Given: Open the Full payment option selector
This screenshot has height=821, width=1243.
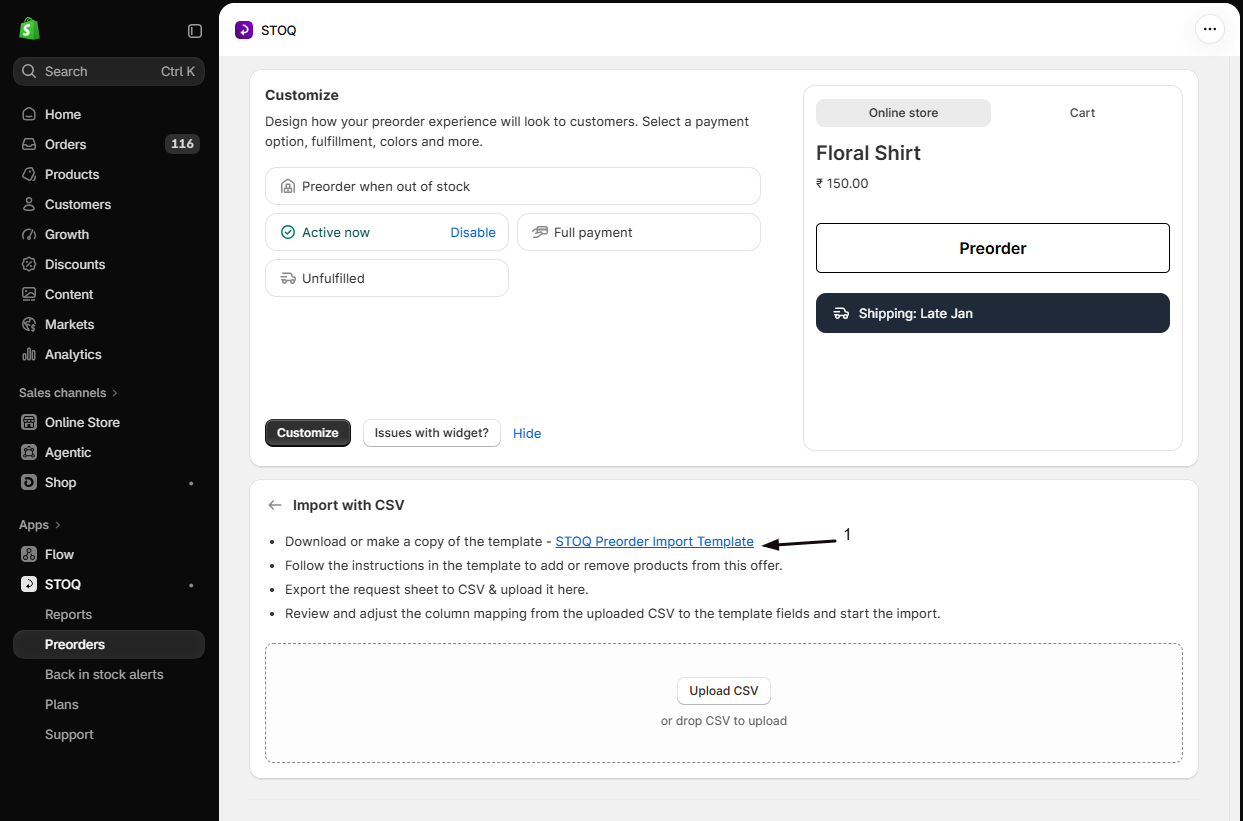Looking at the screenshot, I should point(639,232).
